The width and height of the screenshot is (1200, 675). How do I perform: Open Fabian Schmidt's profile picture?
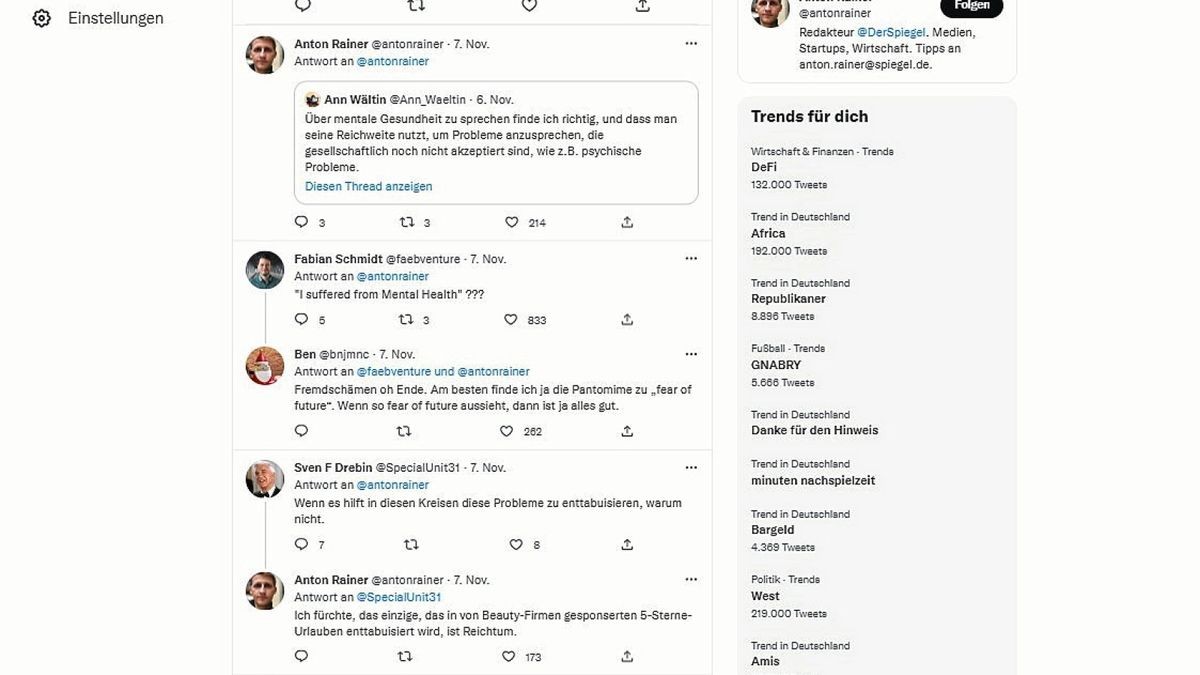point(265,270)
